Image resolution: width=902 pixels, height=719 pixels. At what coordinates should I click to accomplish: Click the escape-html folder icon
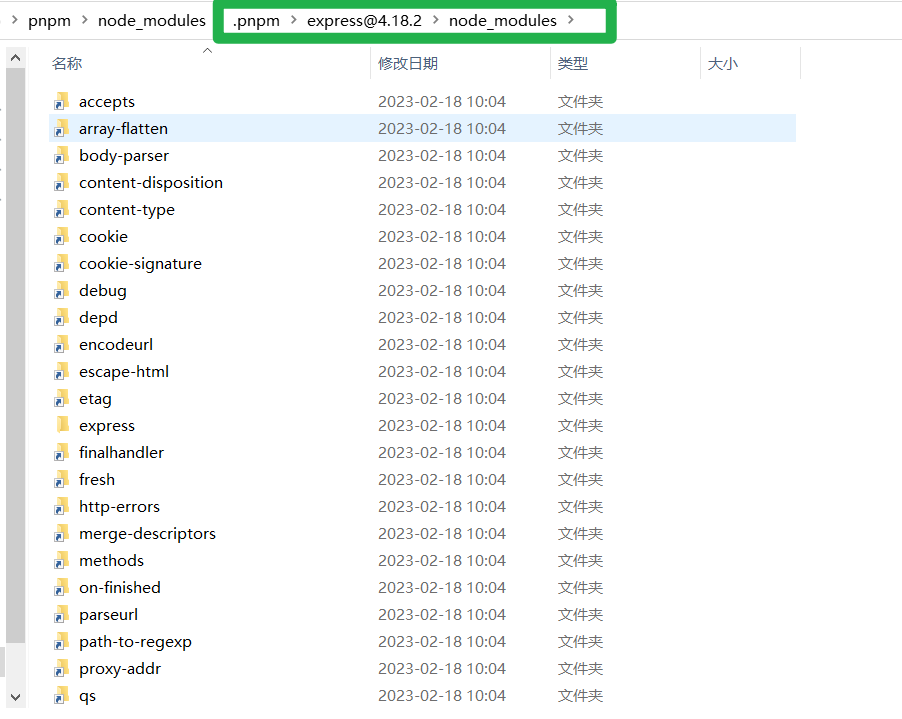pyautogui.click(x=62, y=372)
